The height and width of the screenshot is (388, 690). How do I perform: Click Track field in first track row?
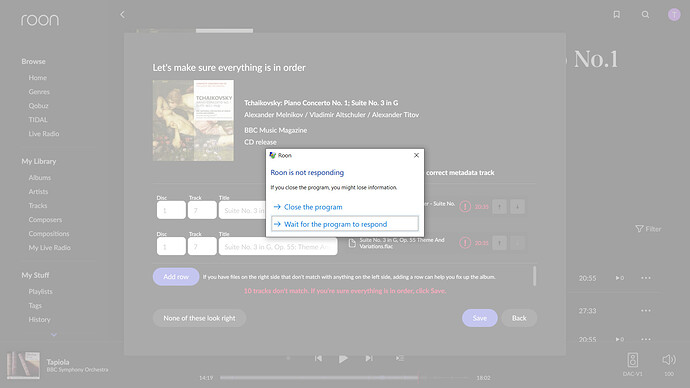click(202, 210)
